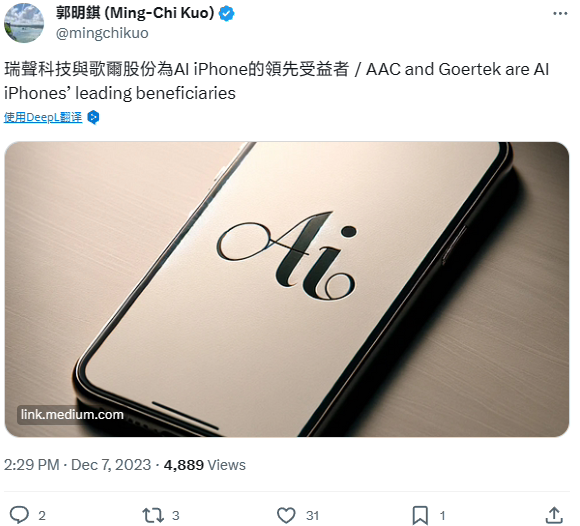Viewport: 580px width, 526px height.
Task: Open the tweet's three-dot more menu
Action: 560,14
